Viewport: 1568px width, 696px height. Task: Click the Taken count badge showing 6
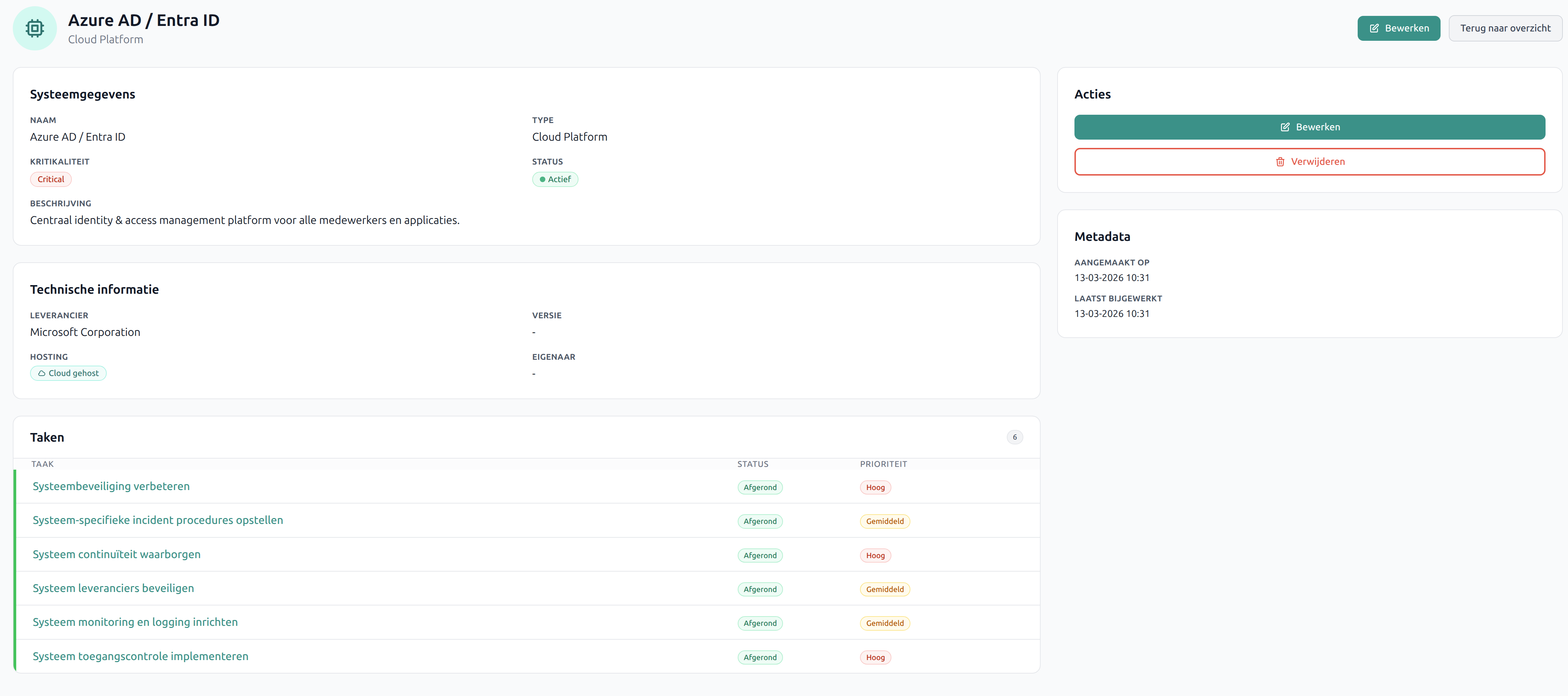tap(1014, 437)
